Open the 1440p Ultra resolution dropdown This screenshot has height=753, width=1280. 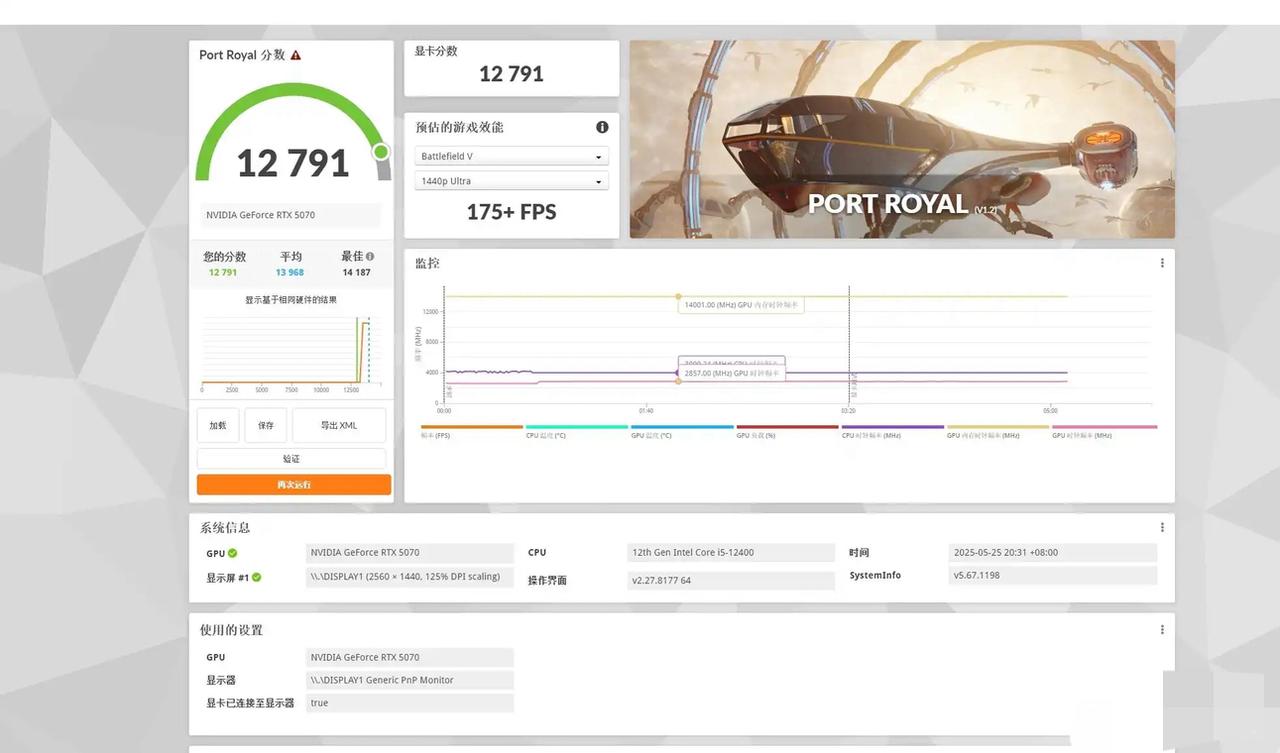tap(511, 181)
